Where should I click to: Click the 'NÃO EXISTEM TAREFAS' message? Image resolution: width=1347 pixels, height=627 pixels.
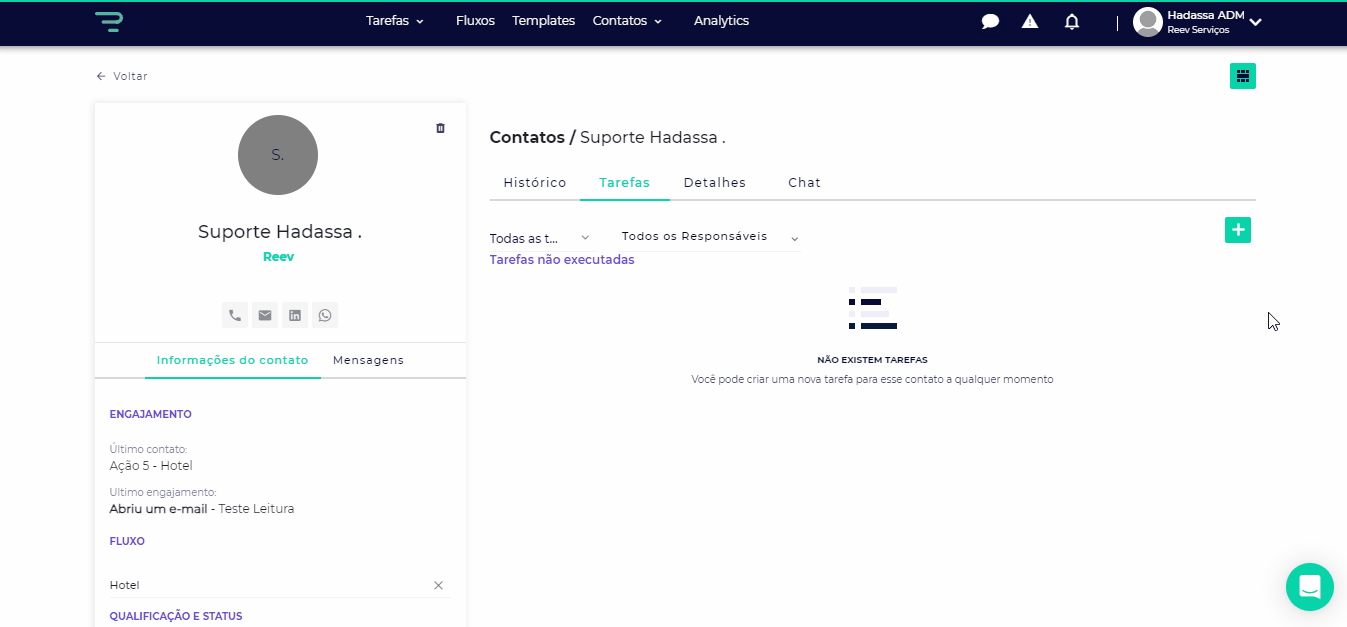[872, 360]
